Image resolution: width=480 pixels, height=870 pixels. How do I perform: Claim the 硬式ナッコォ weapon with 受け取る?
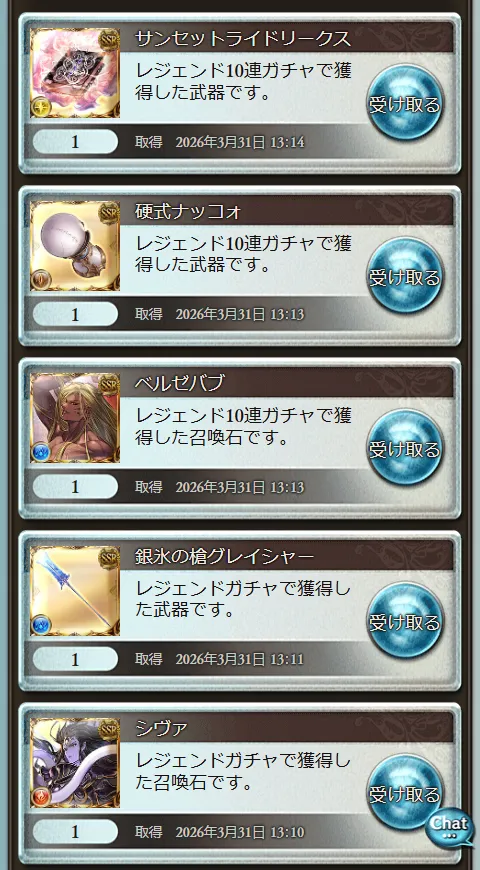tap(405, 276)
